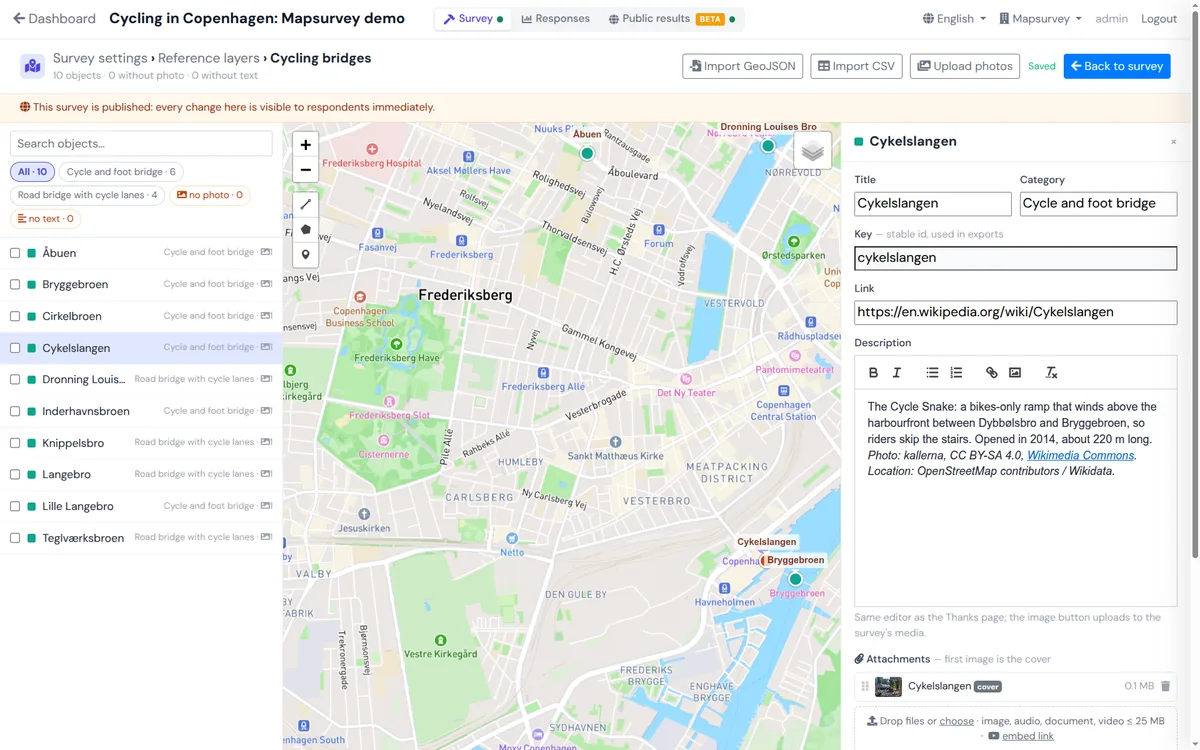
Task: Tick the Åbuen checkbox
Action: click(x=15, y=253)
